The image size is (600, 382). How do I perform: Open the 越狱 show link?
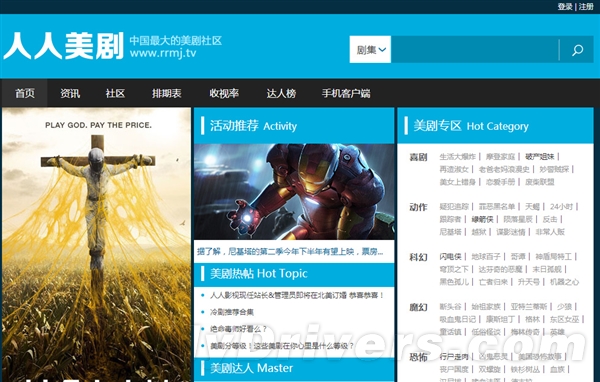point(479,232)
